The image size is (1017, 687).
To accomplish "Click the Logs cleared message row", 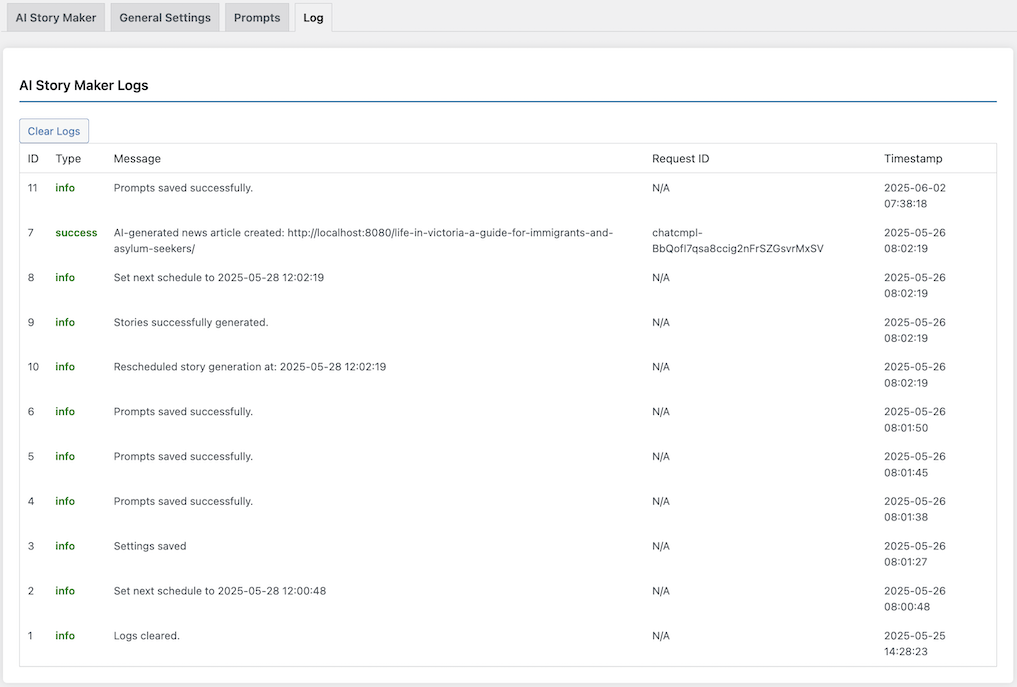I will pyautogui.click(x=508, y=644).
